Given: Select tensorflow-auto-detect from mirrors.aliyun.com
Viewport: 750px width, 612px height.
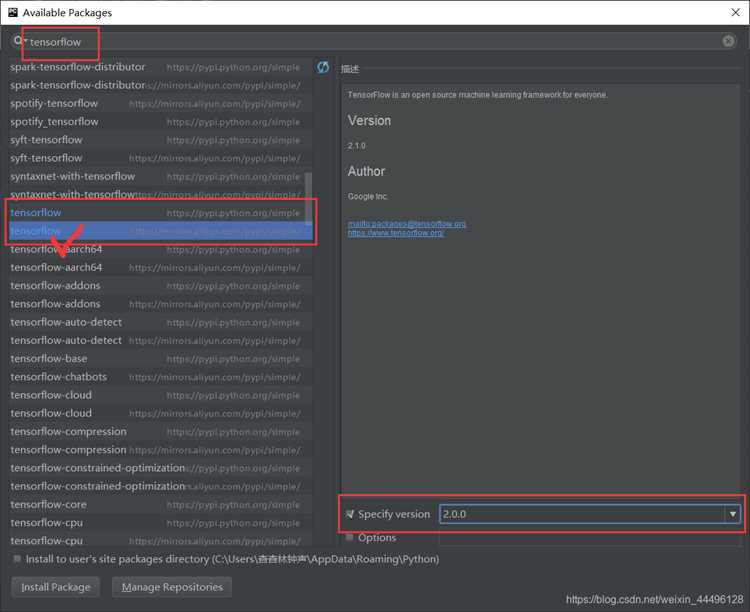Looking at the screenshot, I should point(161,340).
